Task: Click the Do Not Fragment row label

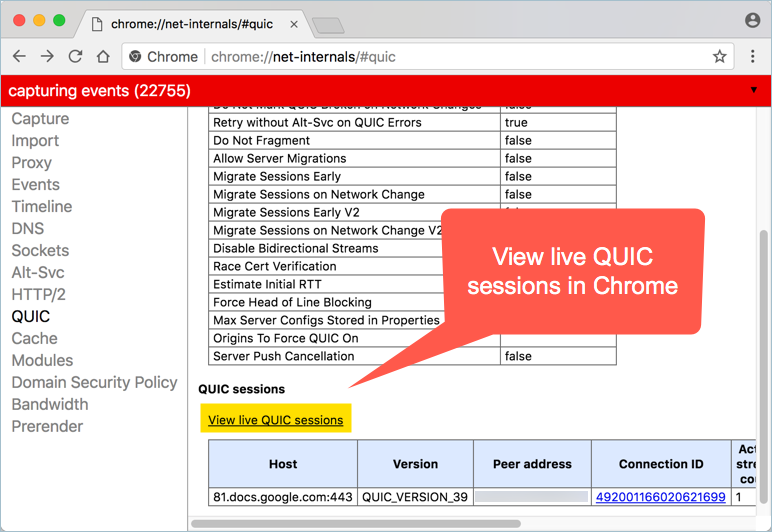Action: (x=261, y=141)
